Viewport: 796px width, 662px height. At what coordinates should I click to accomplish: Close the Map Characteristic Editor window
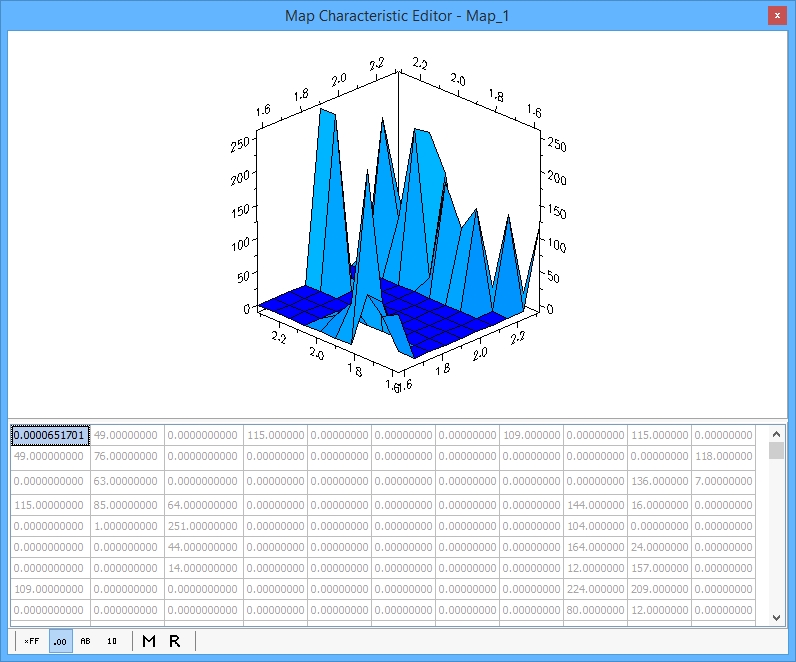tap(777, 16)
